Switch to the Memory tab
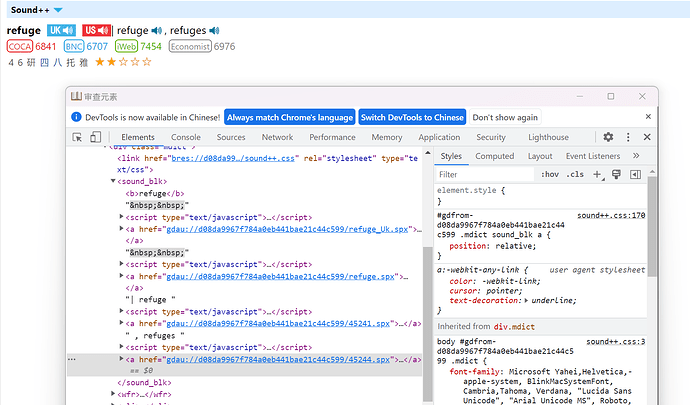Viewport: 690px width, 405px height. [387, 137]
